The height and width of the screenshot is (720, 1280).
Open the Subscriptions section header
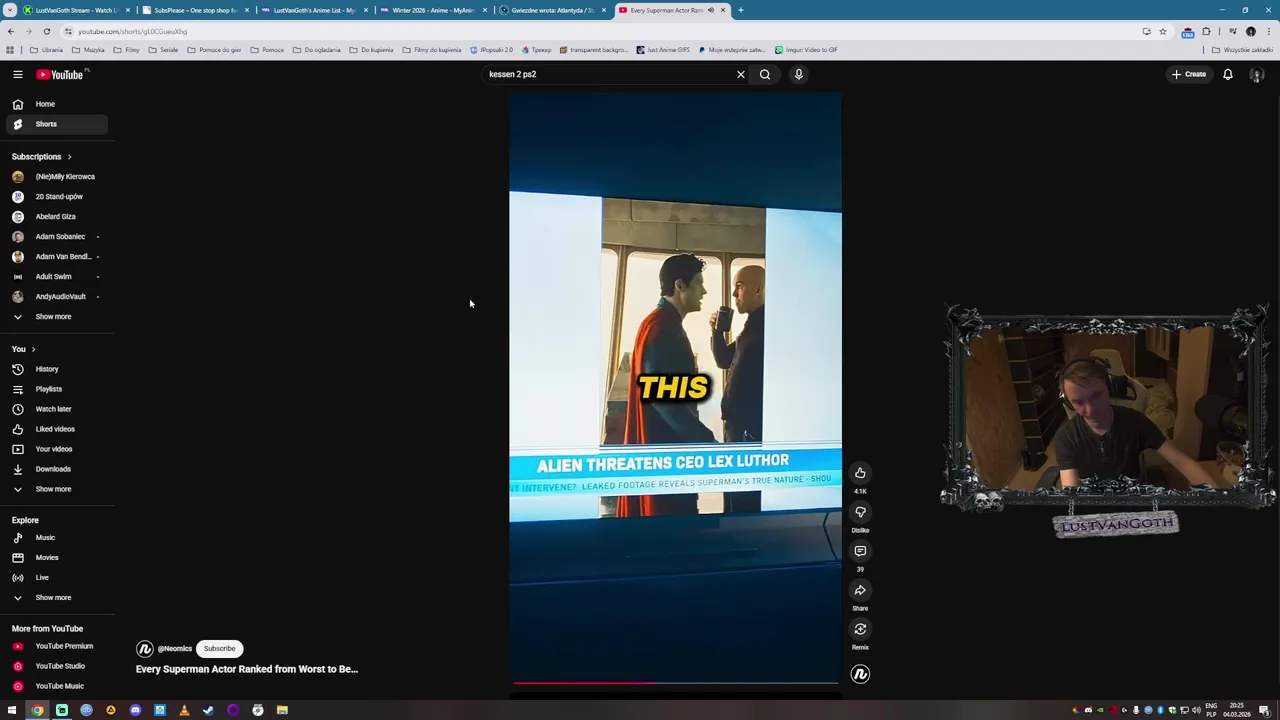41,156
